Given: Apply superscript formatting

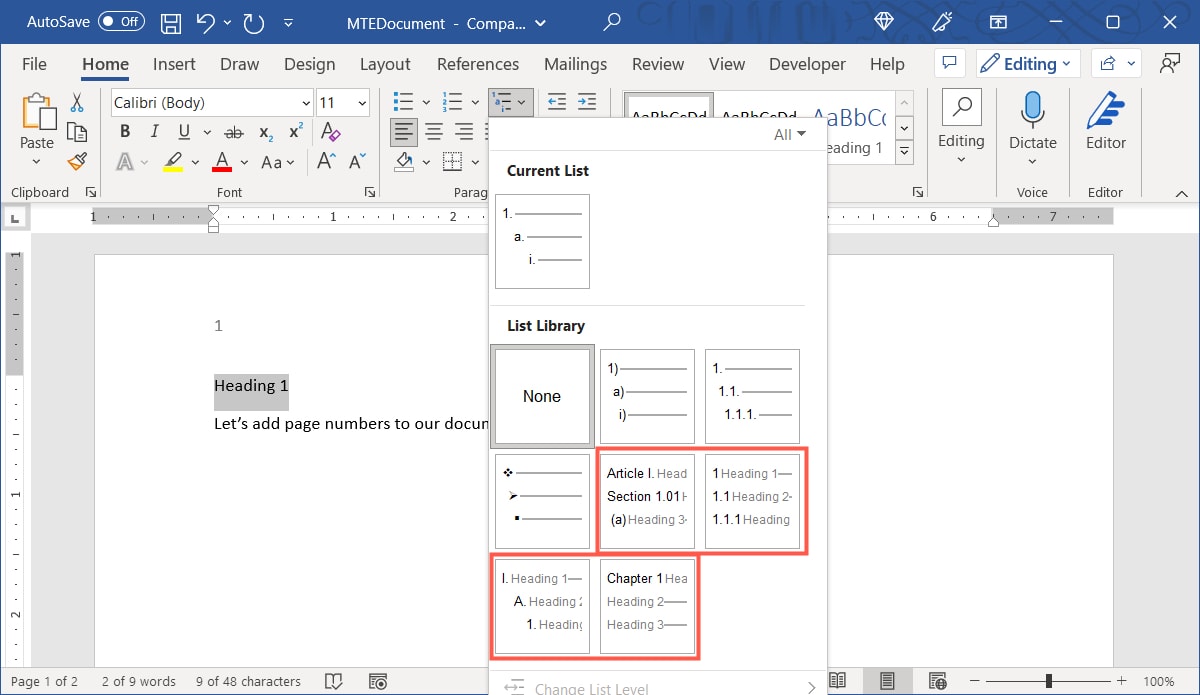Looking at the screenshot, I should point(293,131).
